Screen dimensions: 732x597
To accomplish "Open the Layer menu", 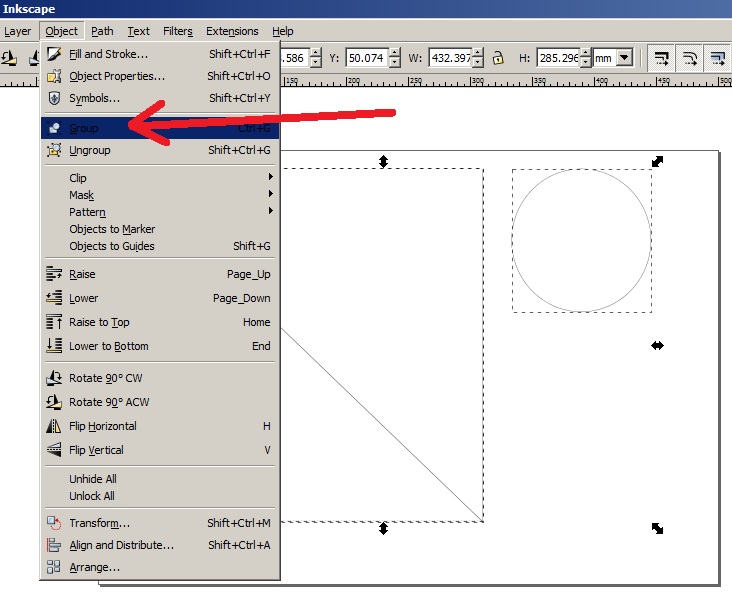I will click(x=17, y=31).
